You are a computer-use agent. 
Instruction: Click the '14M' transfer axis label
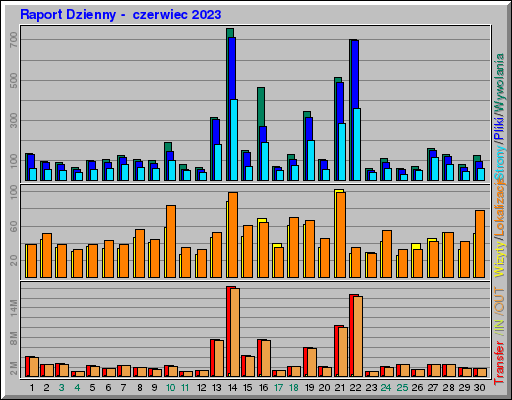(14, 308)
